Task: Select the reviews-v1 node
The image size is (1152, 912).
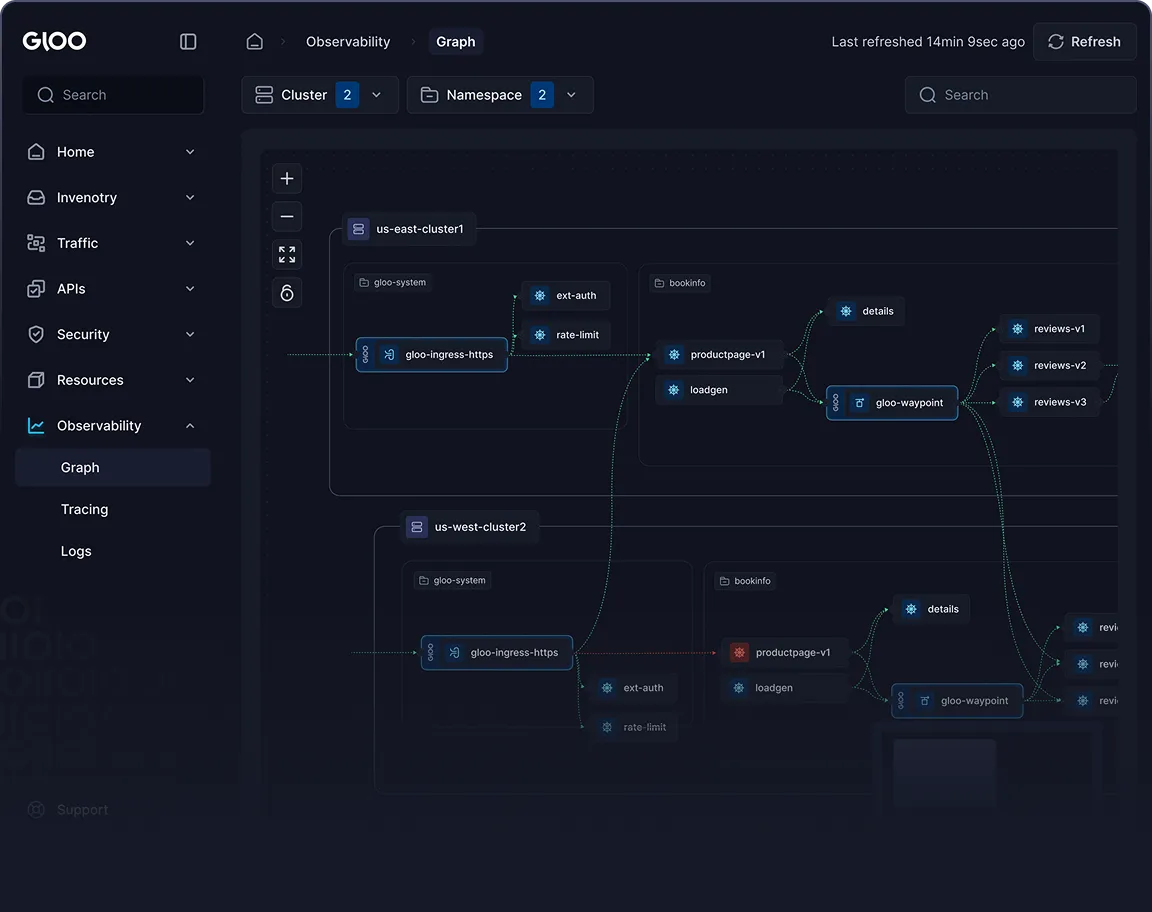Action: click(1049, 329)
